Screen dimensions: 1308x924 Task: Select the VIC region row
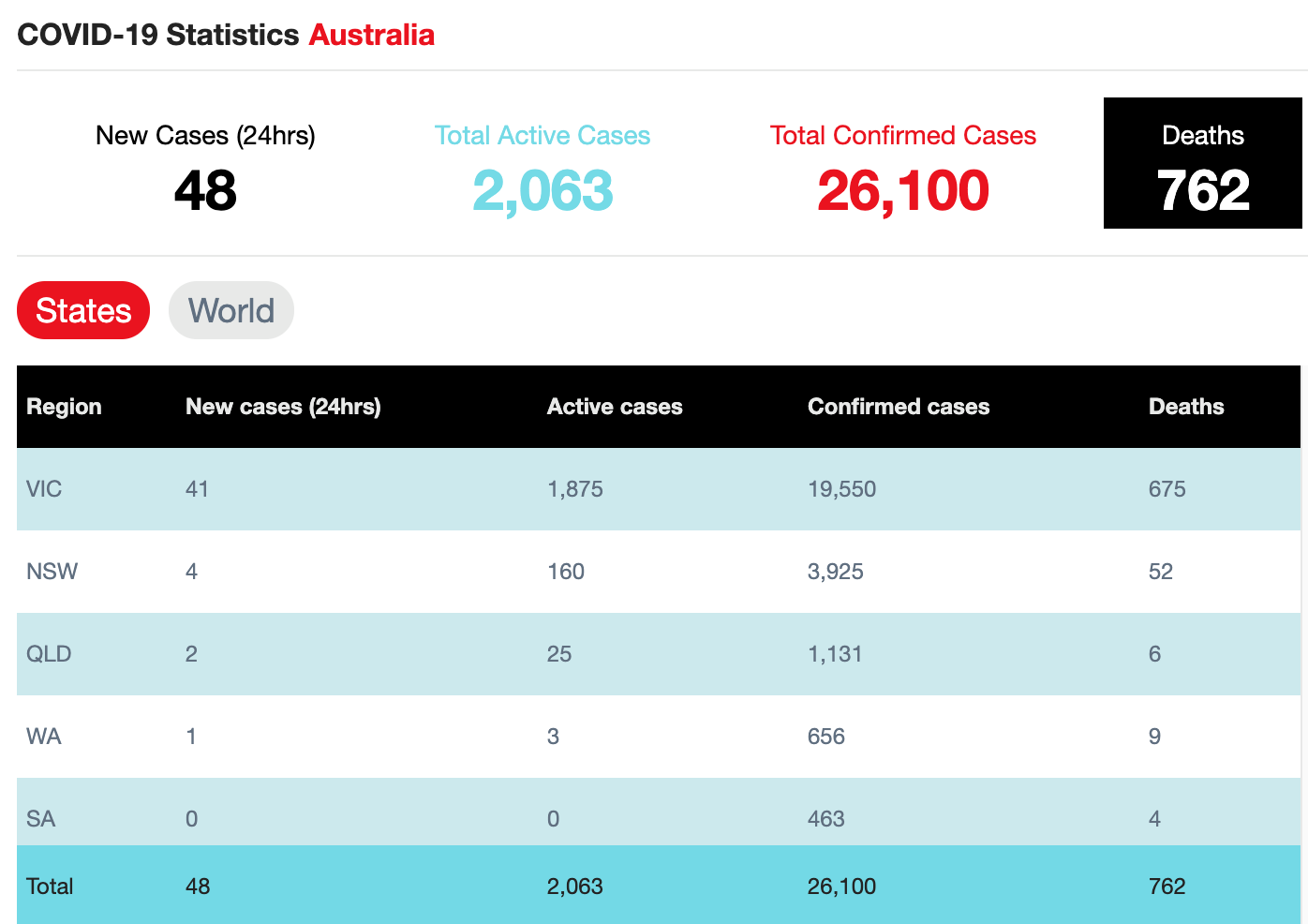[659, 489]
